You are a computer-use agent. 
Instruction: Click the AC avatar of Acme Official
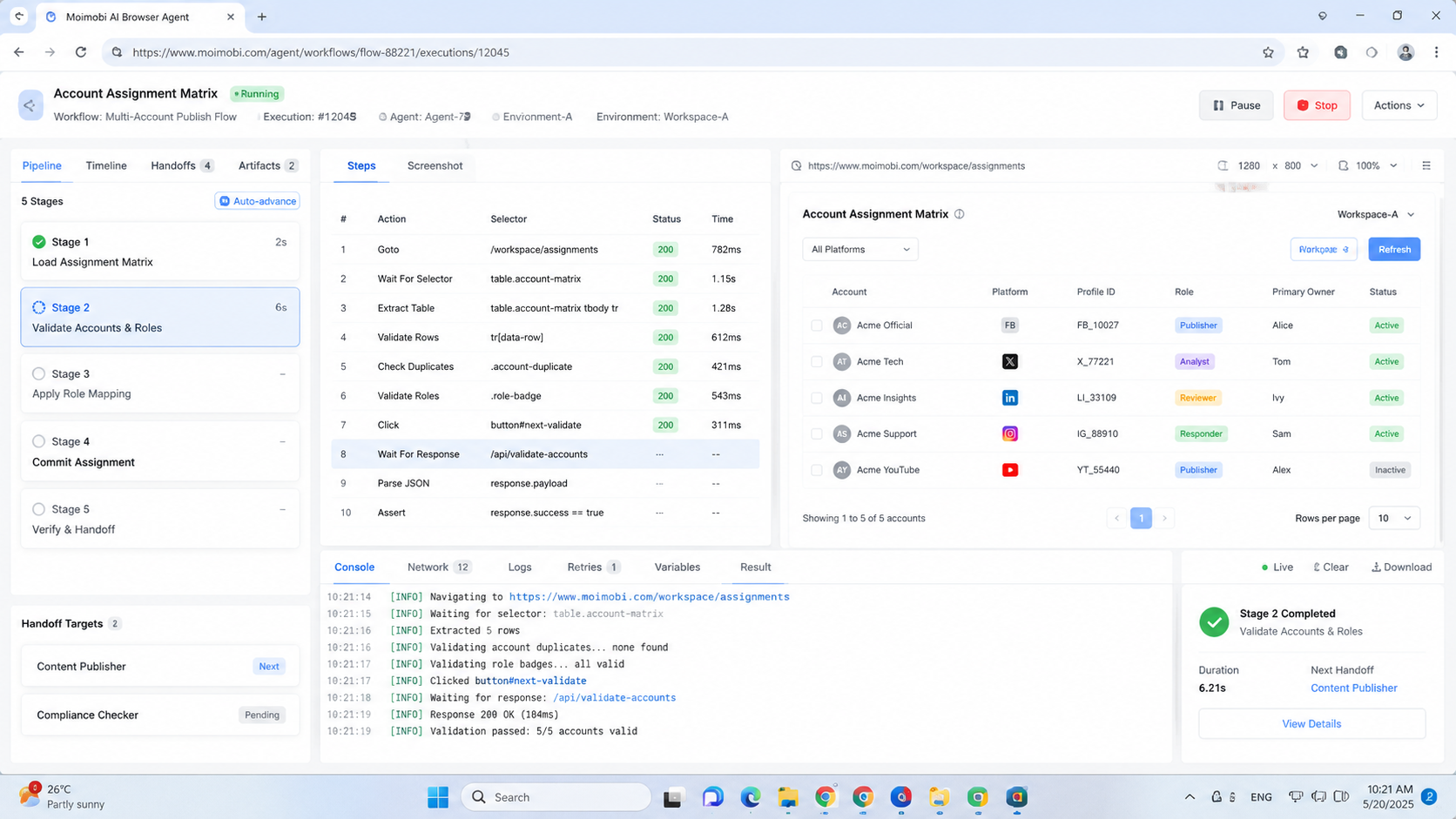tap(841, 326)
